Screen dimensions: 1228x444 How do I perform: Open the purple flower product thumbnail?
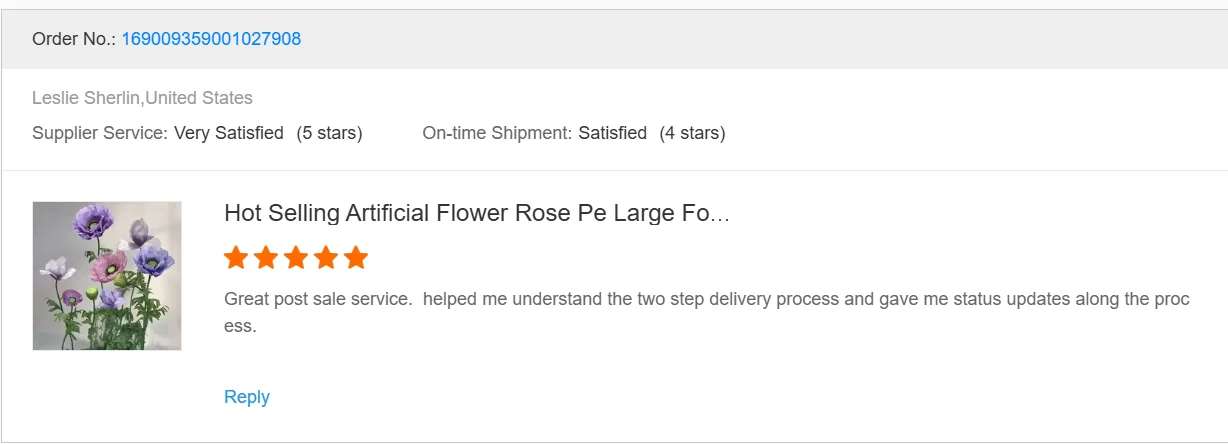(107, 276)
